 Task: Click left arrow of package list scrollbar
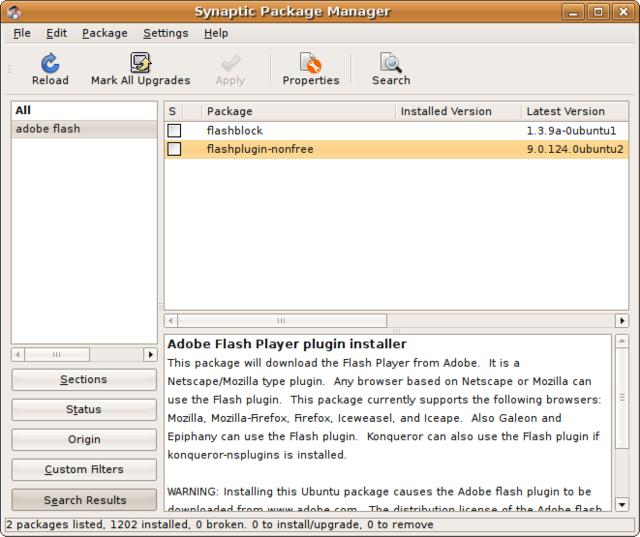click(171, 321)
